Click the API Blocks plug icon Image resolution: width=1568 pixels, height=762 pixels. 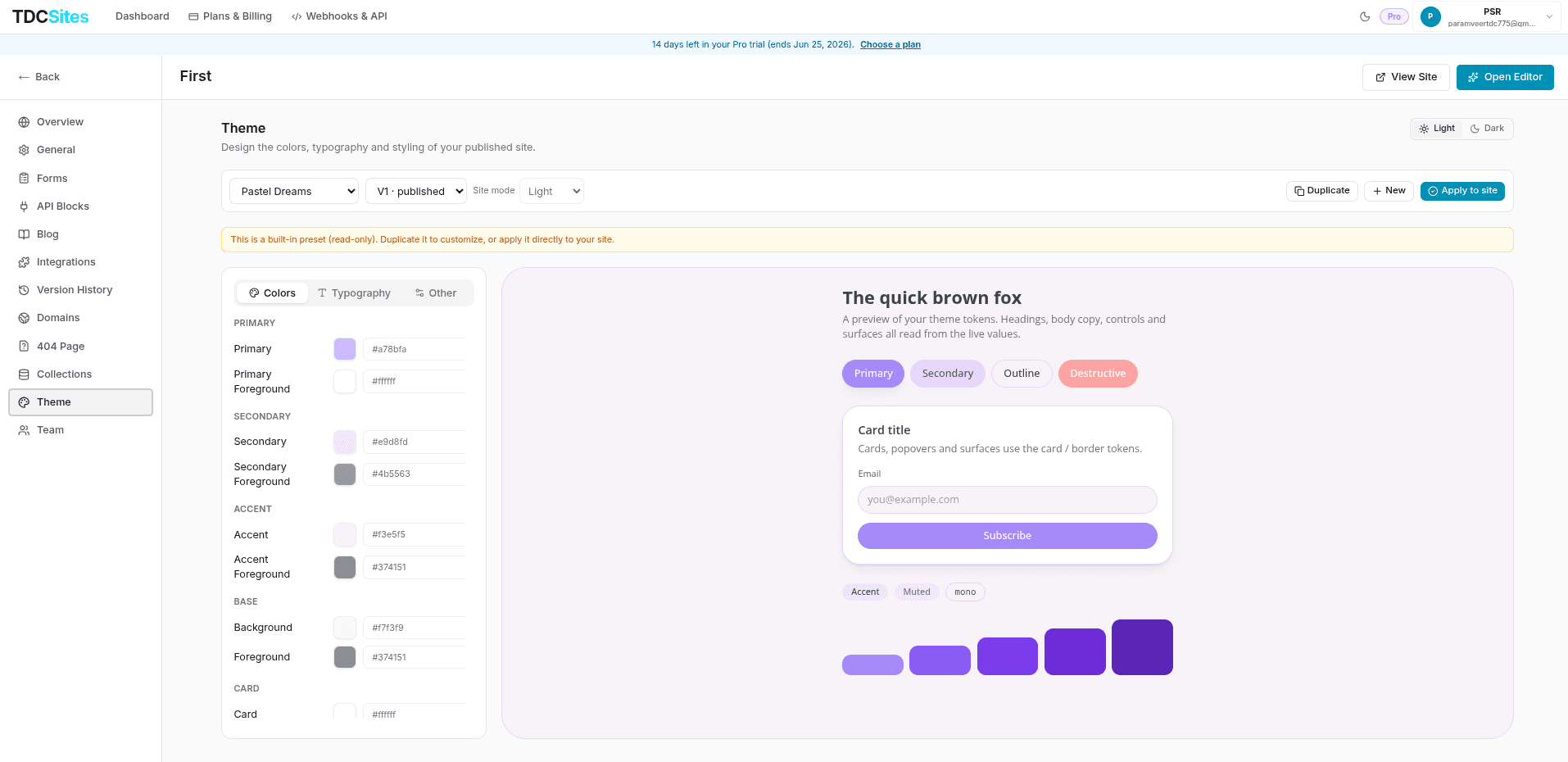[x=24, y=206]
